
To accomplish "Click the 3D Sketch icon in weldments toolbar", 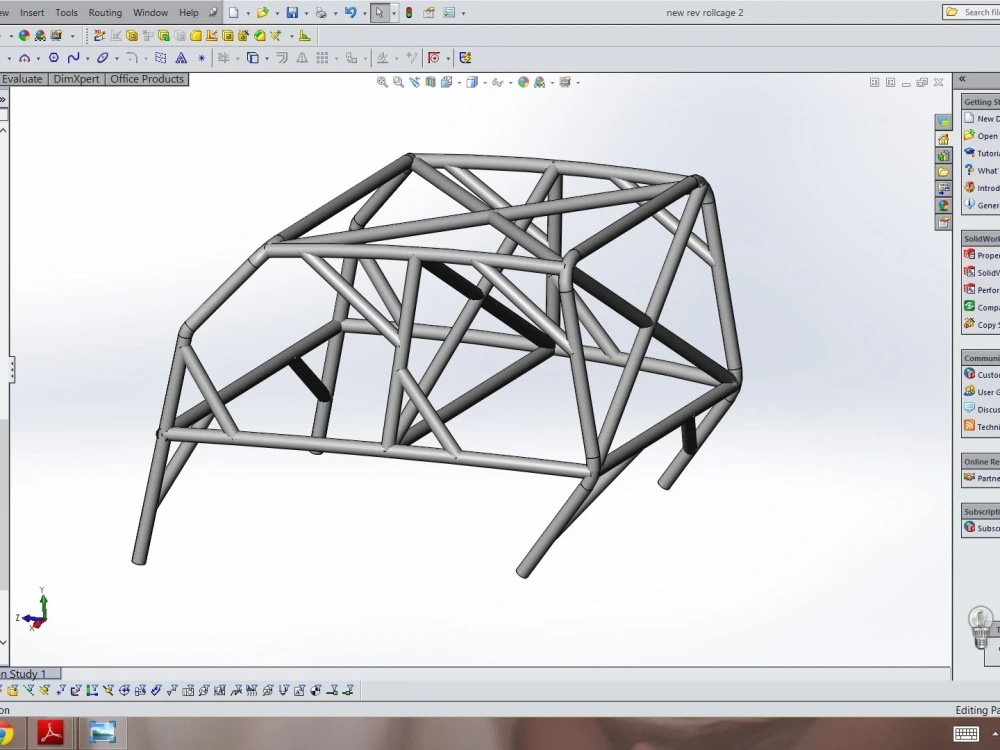I will tap(99, 36).
